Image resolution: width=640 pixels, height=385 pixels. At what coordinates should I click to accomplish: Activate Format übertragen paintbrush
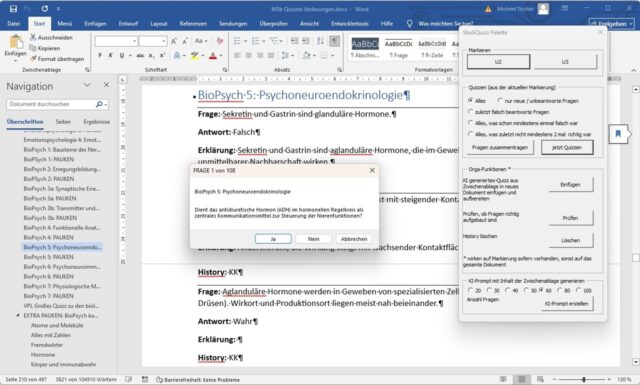[x=33, y=59]
